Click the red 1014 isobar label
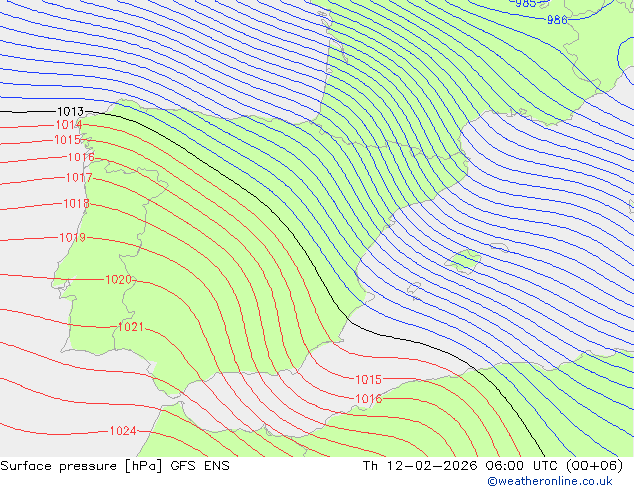The width and height of the screenshot is (634, 490). coord(69,125)
